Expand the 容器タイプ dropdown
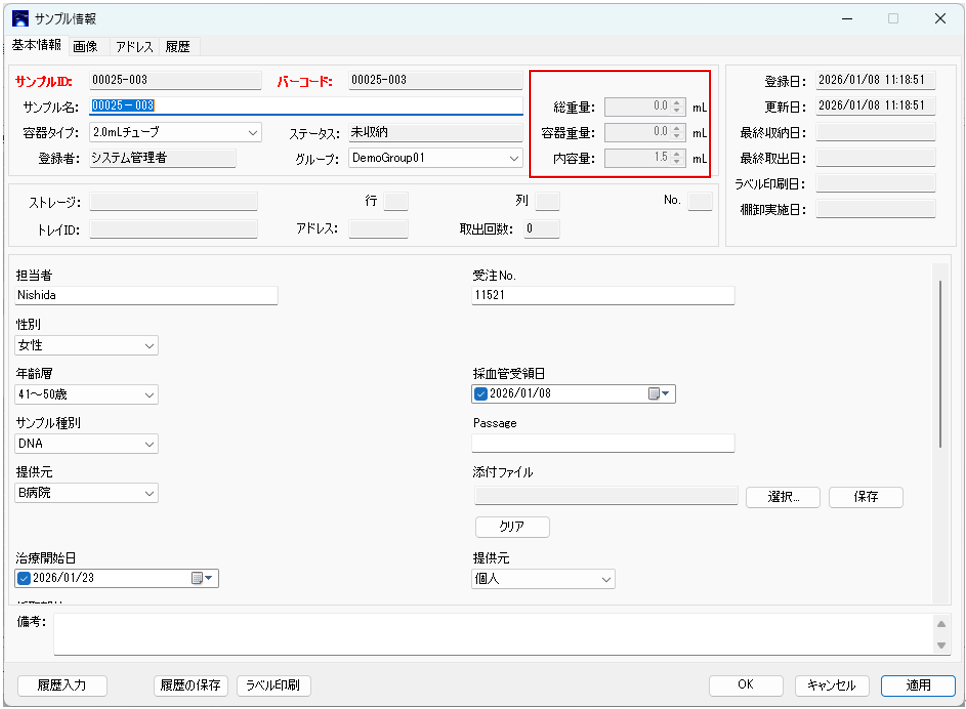The height and width of the screenshot is (709, 966). click(251, 132)
